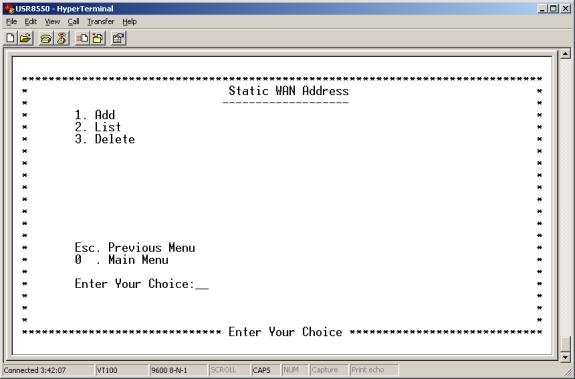Open the Transfer menu
The width and height of the screenshot is (575, 379).
coord(100,22)
